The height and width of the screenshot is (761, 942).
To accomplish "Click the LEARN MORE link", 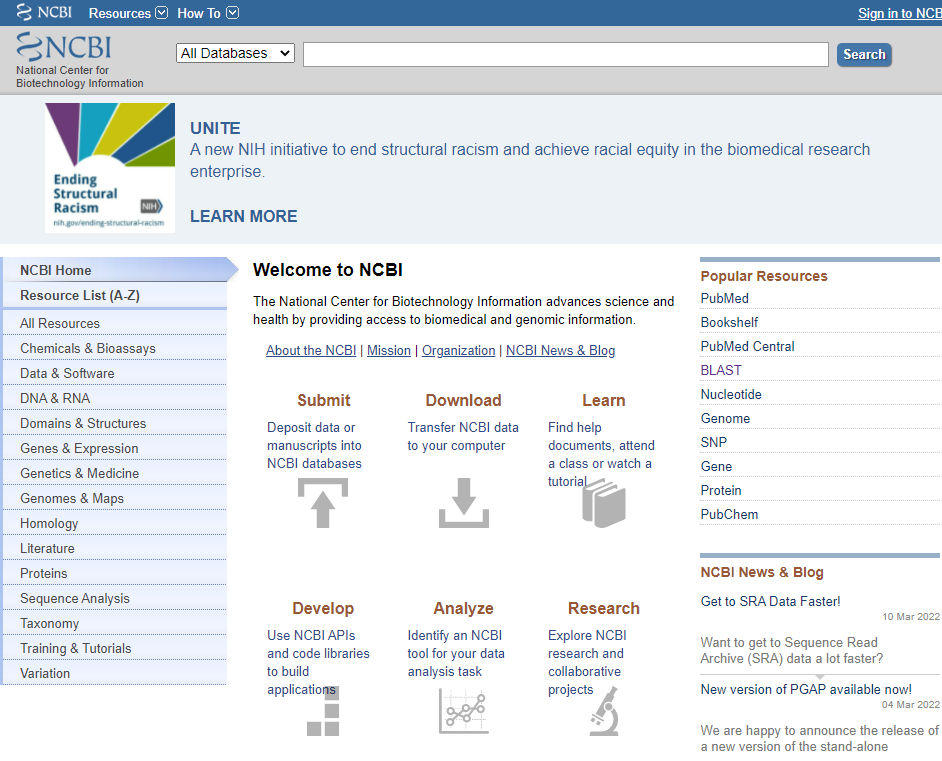I will pyautogui.click(x=243, y=216).
